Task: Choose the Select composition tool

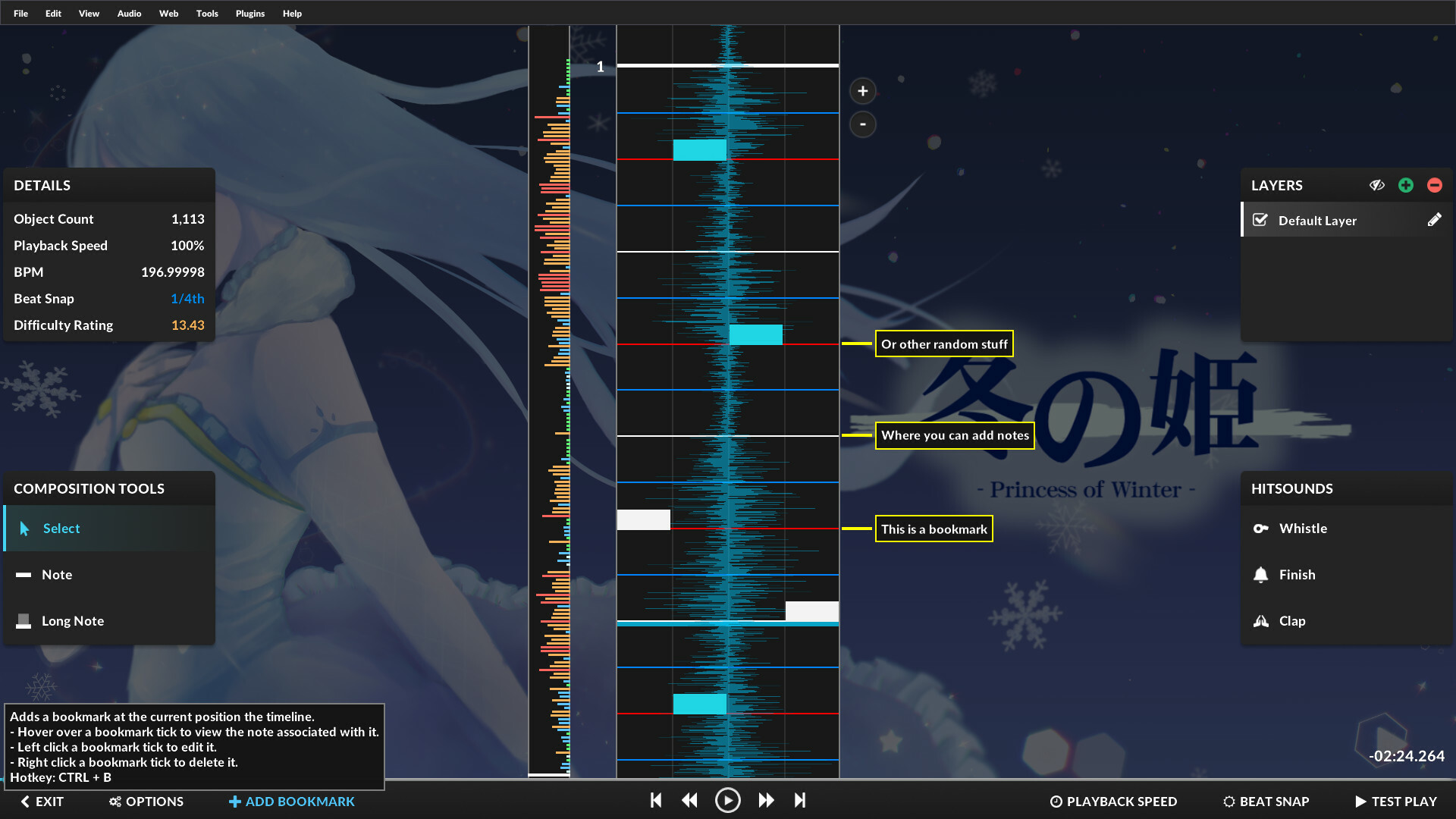Action: [x=109, y=529]
